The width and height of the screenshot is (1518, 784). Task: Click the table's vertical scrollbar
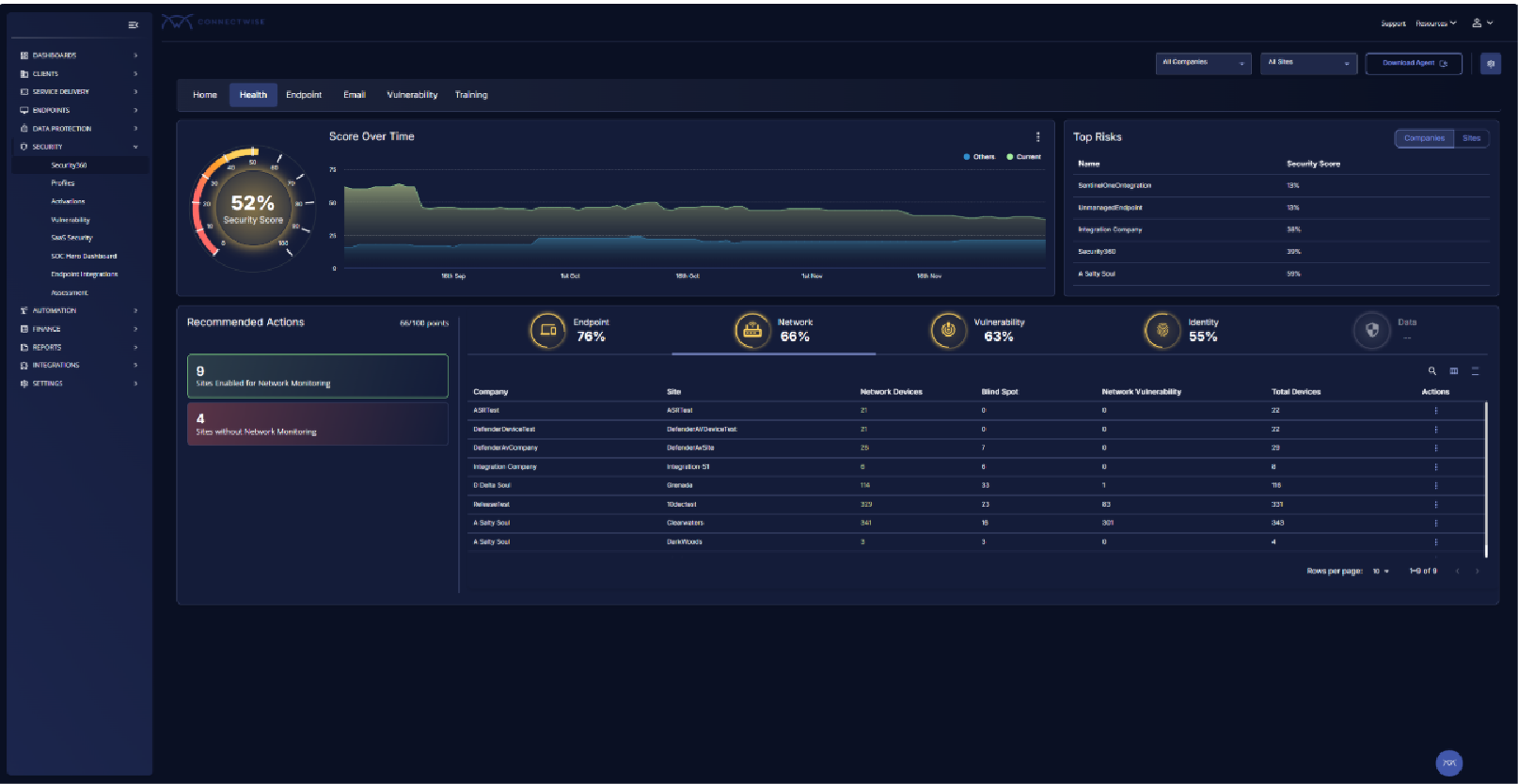click(x=1486, y=479)
